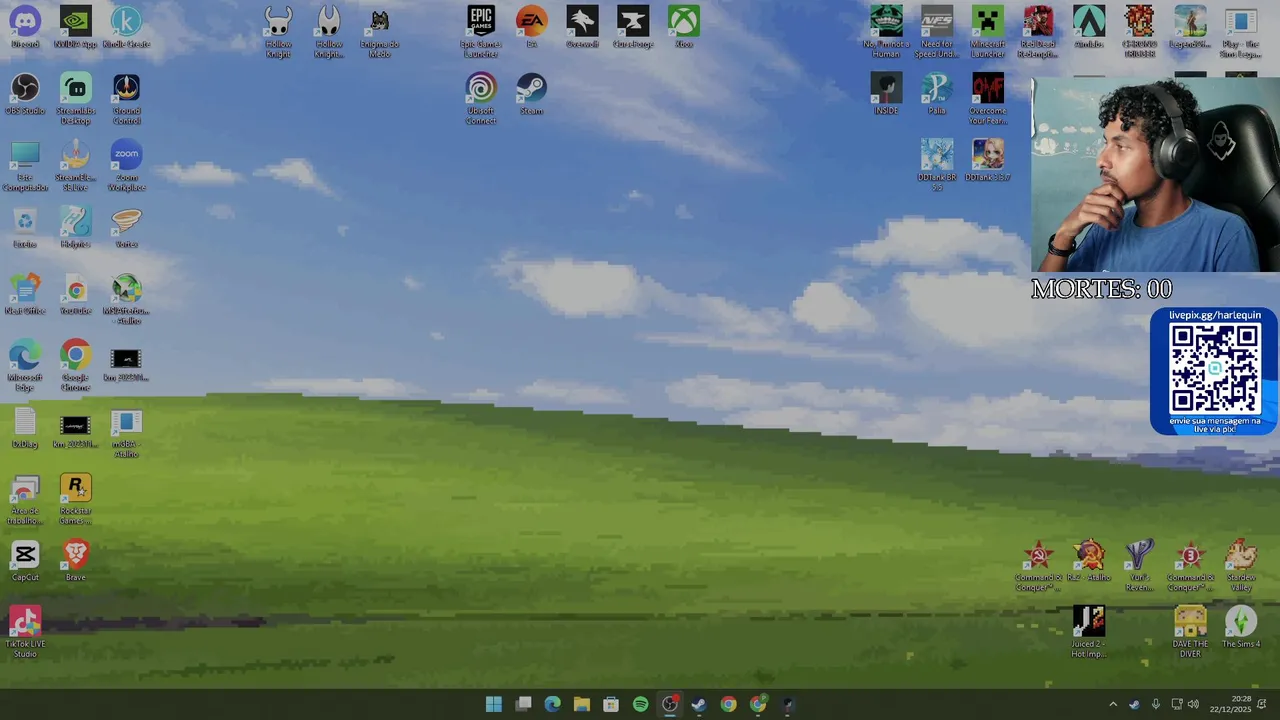Open the EA app shortcut
Image resolution: width=1280 pixels, height=720 pixels.
532,27
